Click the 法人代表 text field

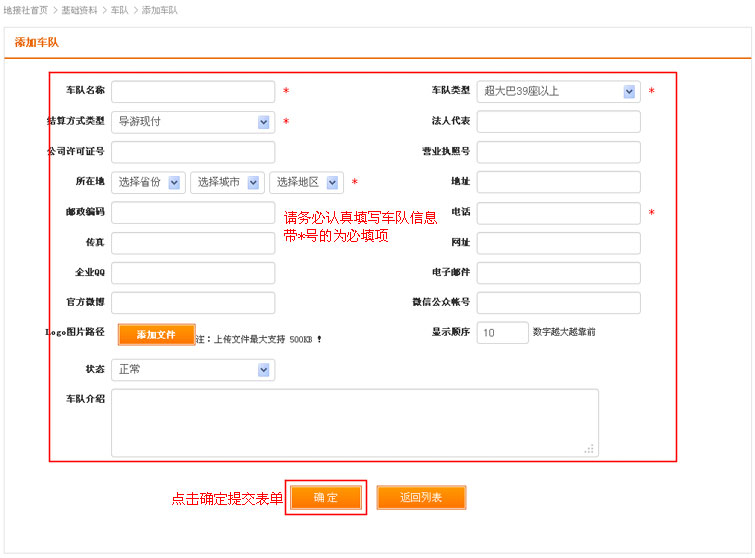(x=558, y=122)
